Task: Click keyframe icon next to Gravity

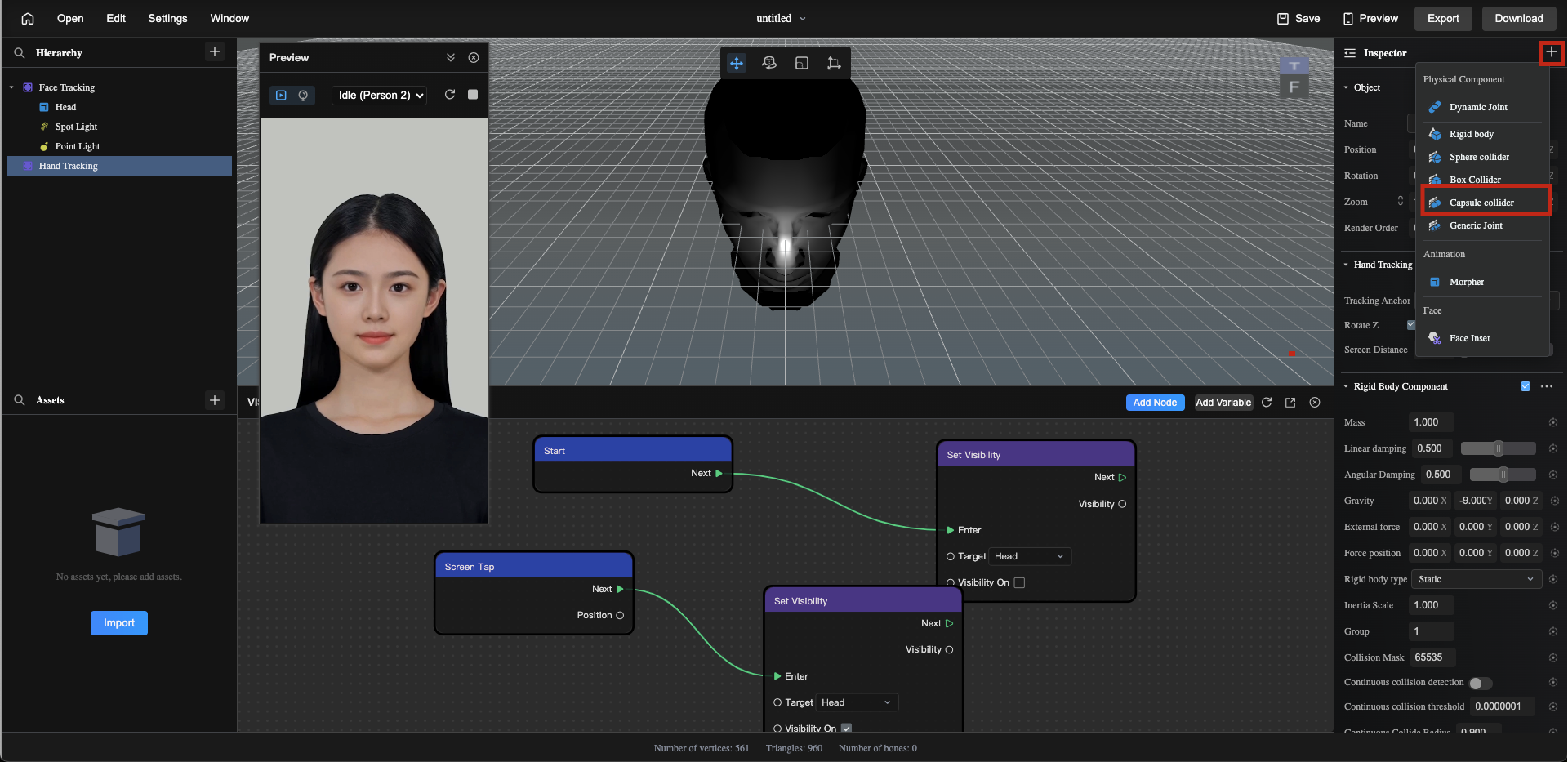Action: (1555, 501)
